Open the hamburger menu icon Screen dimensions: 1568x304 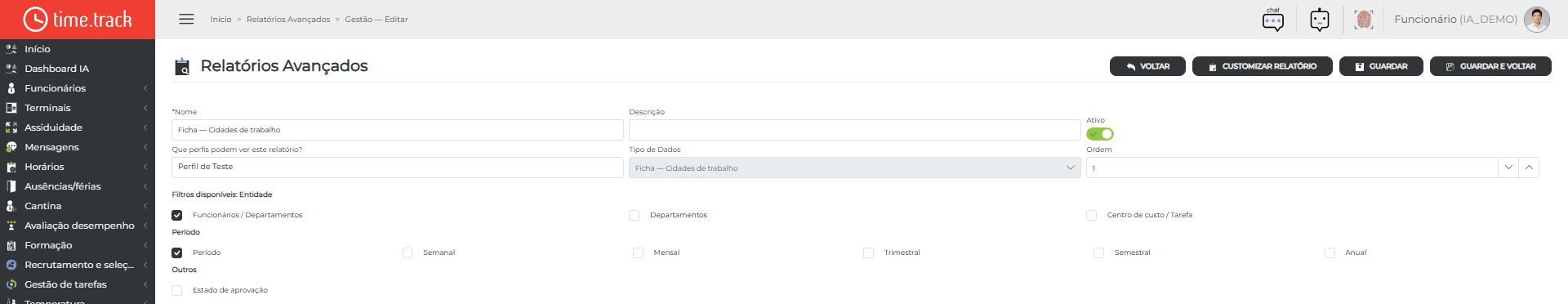(186, 19)
